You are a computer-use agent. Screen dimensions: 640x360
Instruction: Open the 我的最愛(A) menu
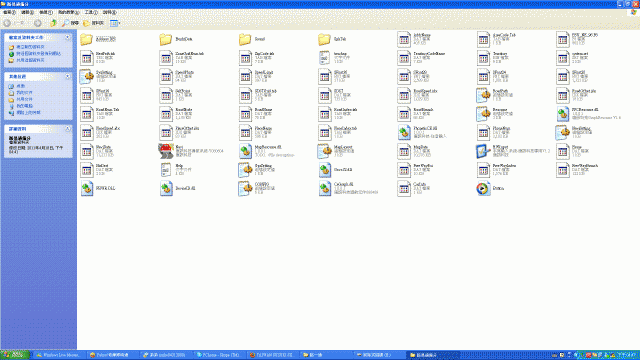click(69, 13)
